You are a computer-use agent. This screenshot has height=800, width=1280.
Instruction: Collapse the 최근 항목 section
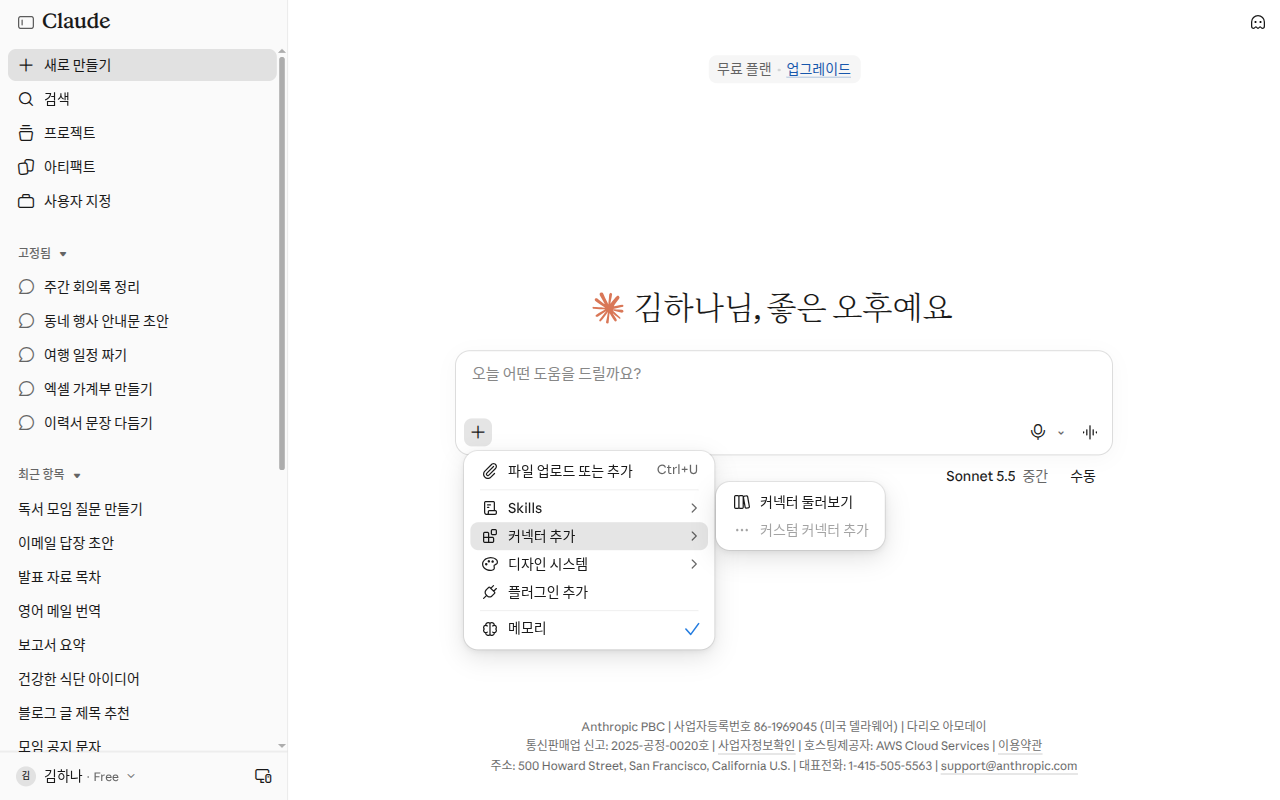(x=76, y=475)
